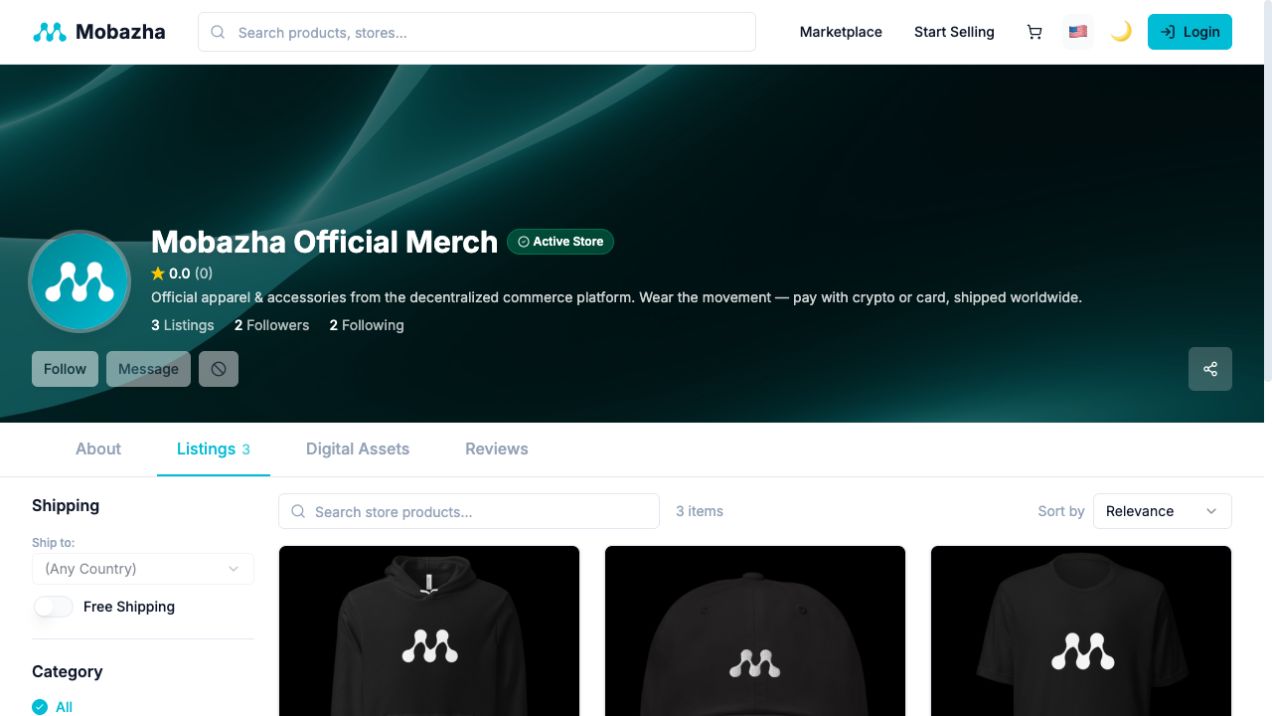Image resolution: width=1272 pixels, height=716 pixels.
Task: Expand the Sort by Relevance dropdown
Action: [1162, 511]
